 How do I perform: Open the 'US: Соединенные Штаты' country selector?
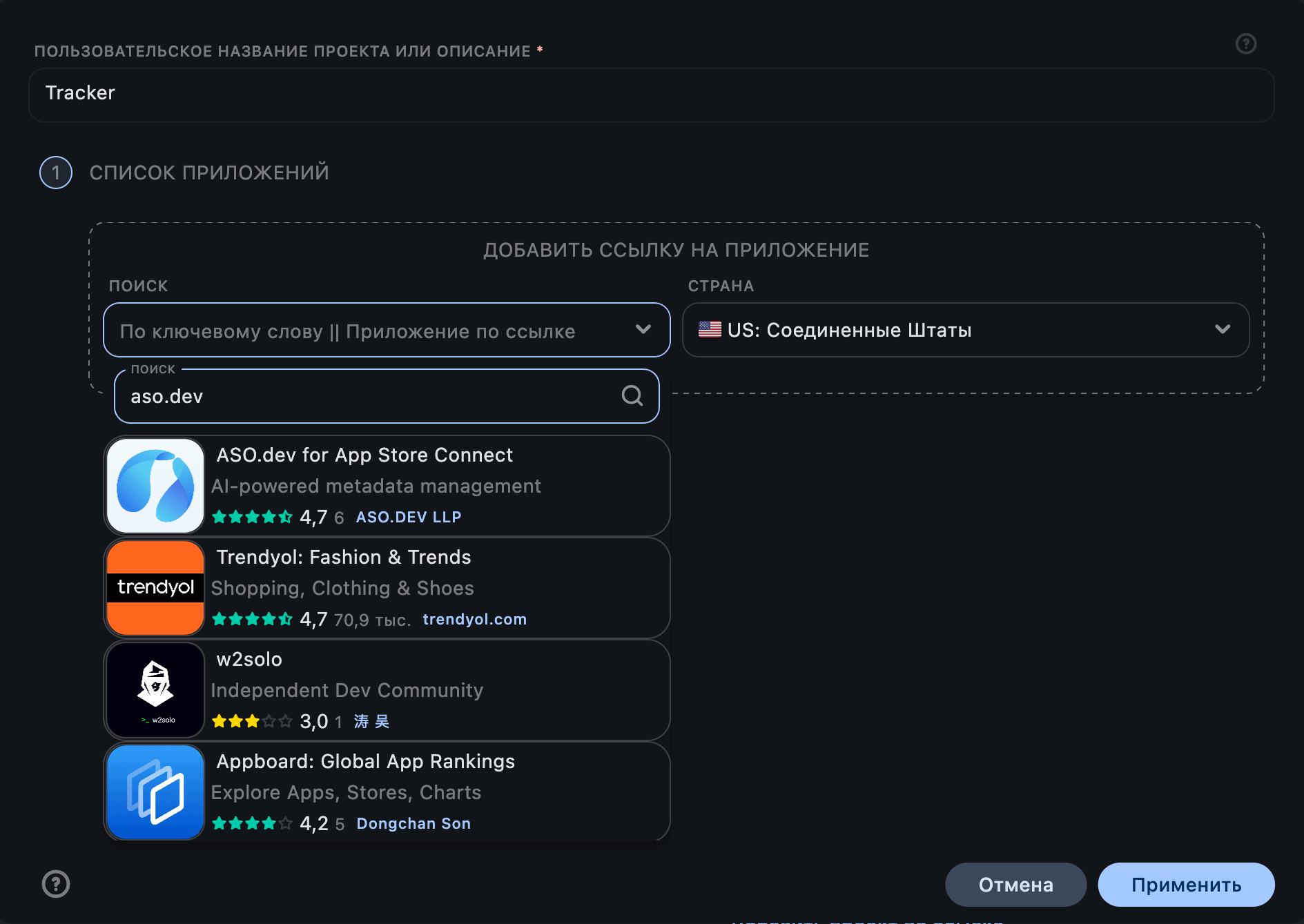coord(966,330)
